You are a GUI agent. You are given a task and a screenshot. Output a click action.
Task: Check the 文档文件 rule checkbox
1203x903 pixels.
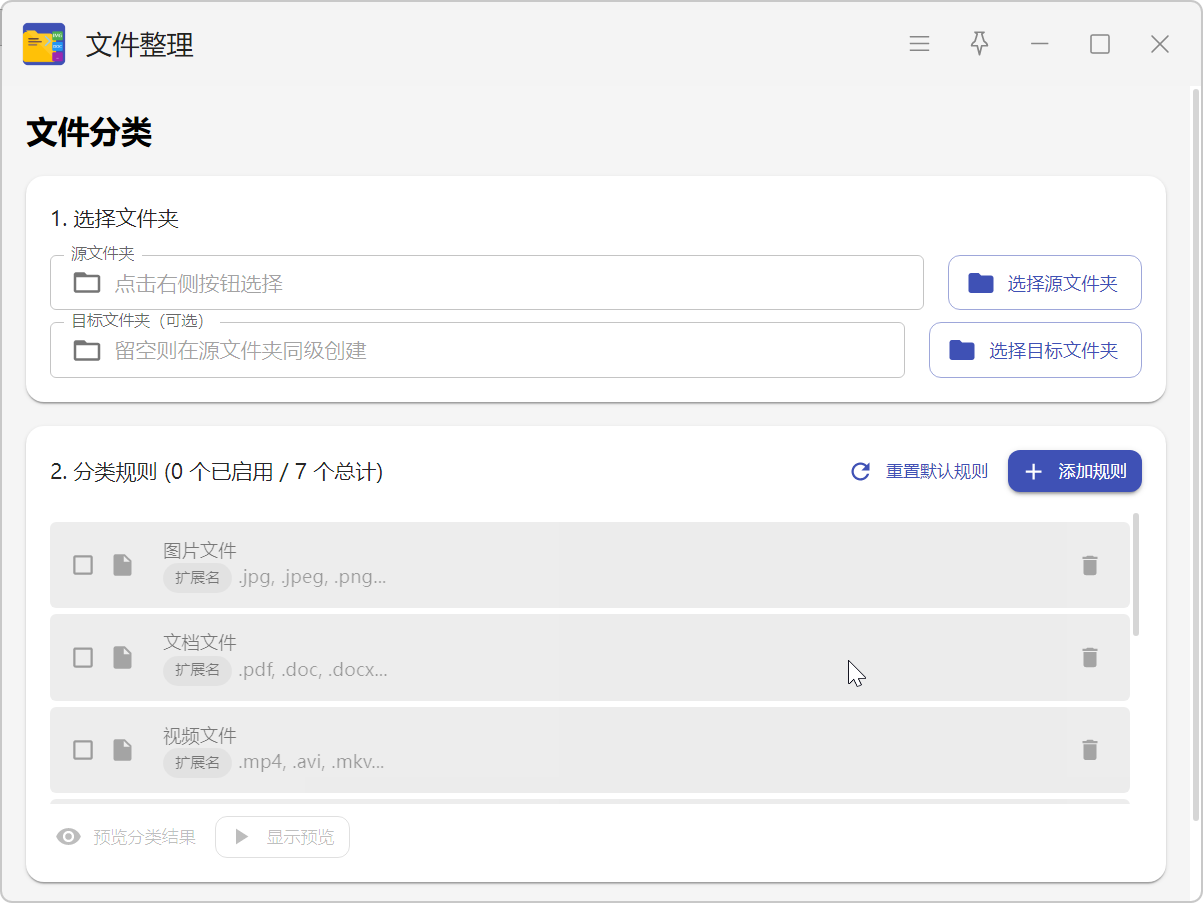point(83,657)
